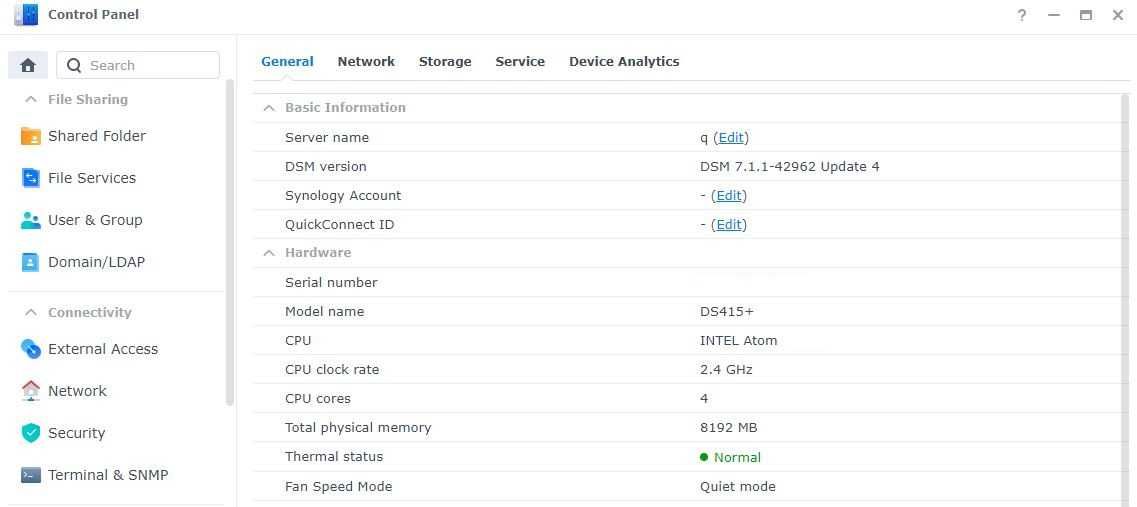Click the Synology Account label
Viewport: 1137px width, 507px height.
343,195
